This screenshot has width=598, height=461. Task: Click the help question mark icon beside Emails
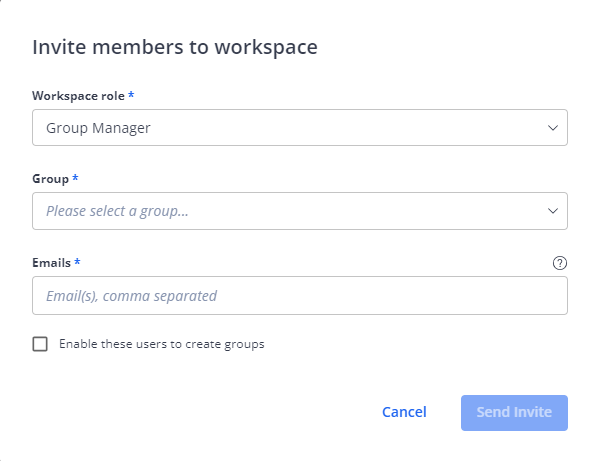click(559, 263)
